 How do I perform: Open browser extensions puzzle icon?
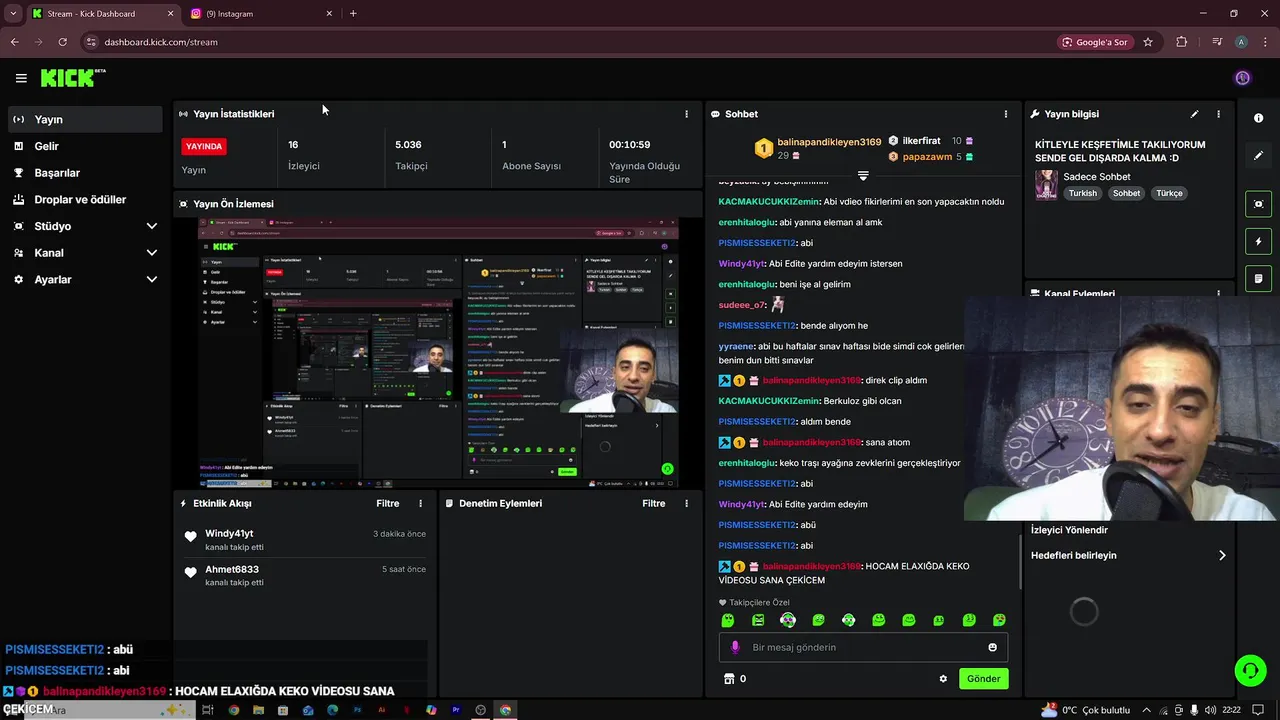point(1182,42)
